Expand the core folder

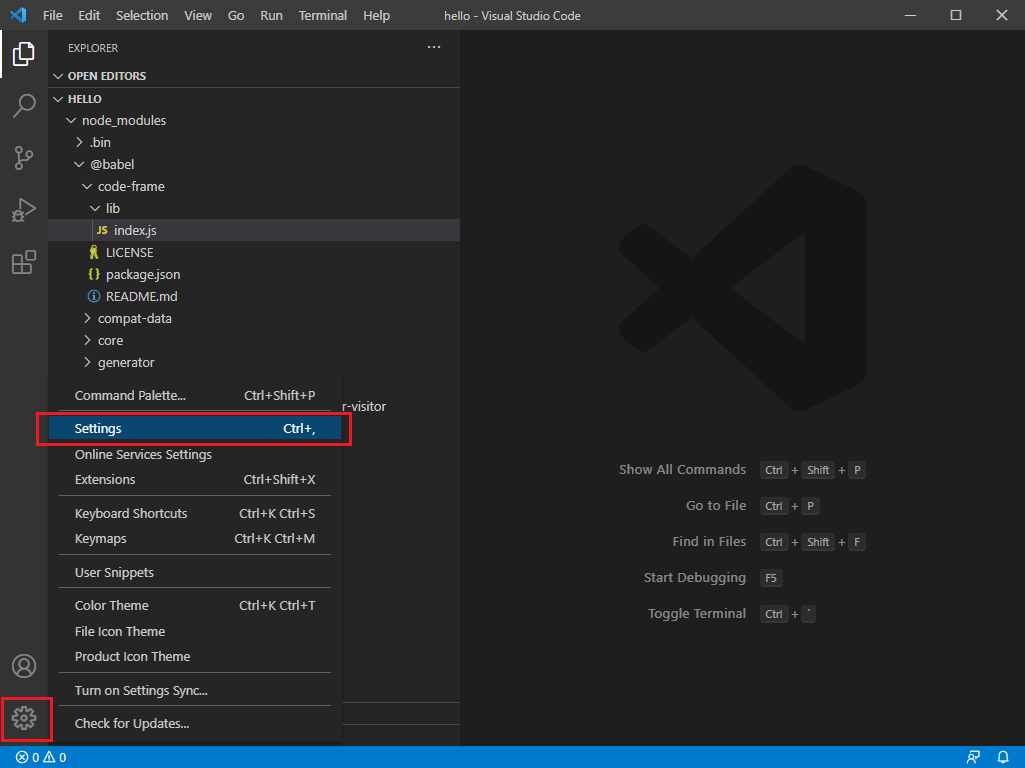click(x=87, y=341)
